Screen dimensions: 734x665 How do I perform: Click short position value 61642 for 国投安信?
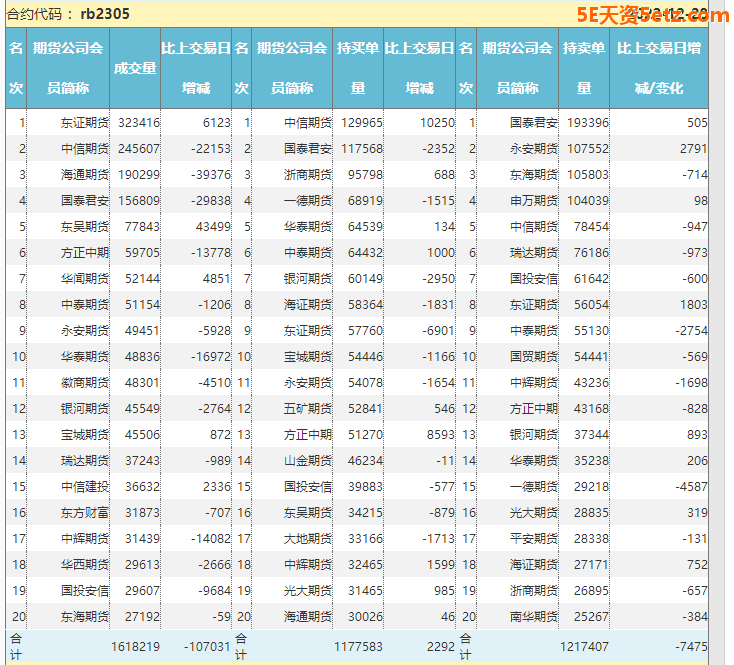591,278
